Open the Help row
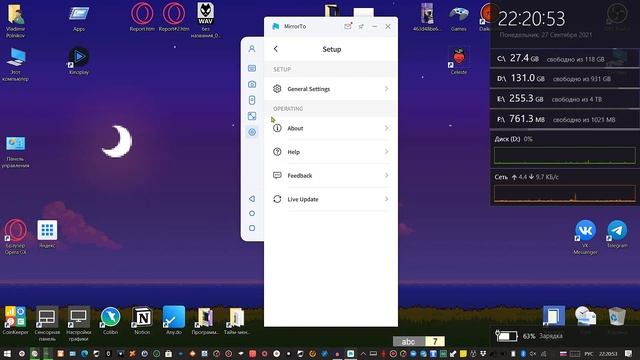The height and width of the screenshot is (360, 640). pos(331,152)
